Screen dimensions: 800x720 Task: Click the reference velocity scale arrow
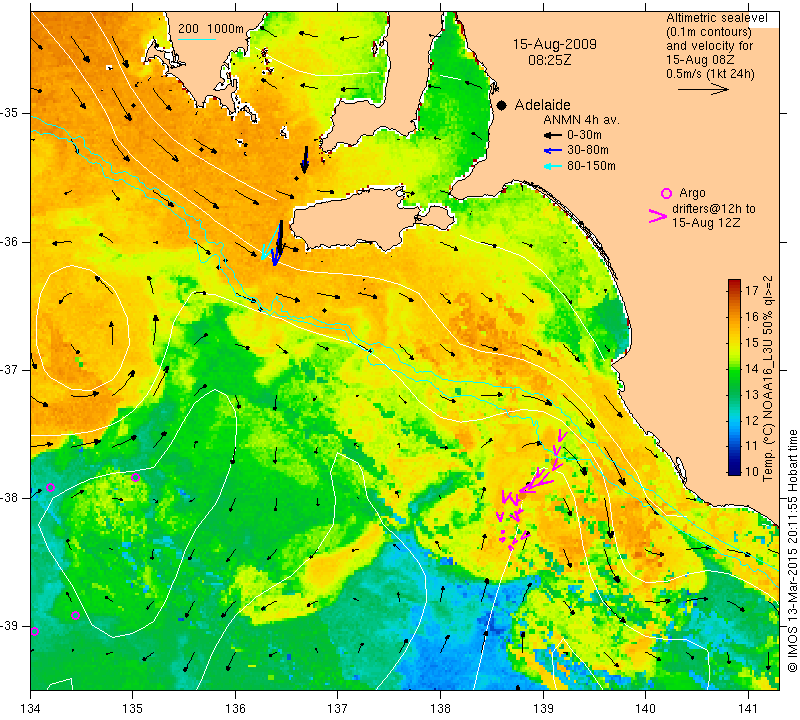pyautogui.click(x=703, y=89)
